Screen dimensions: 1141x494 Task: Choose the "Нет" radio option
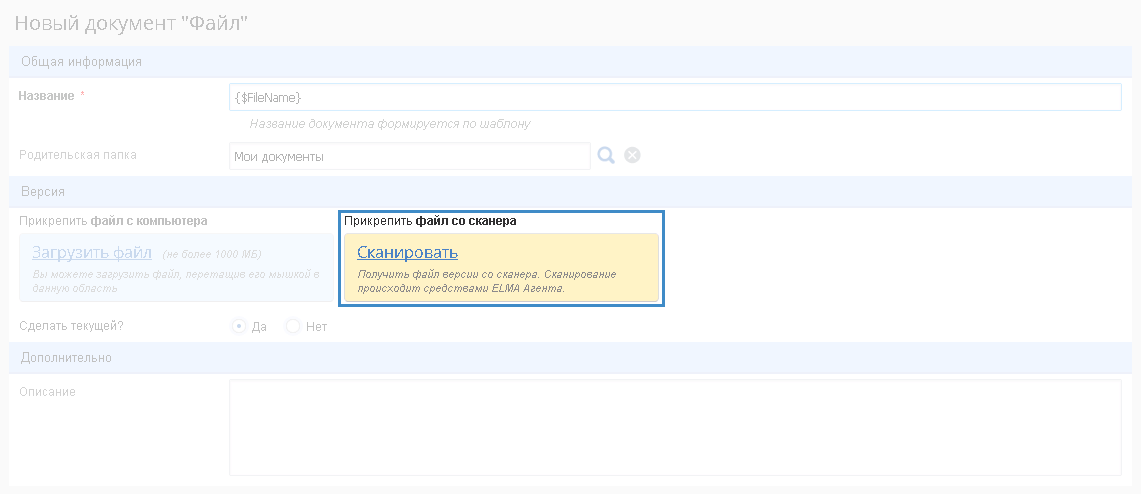click(x=292, y=326)
